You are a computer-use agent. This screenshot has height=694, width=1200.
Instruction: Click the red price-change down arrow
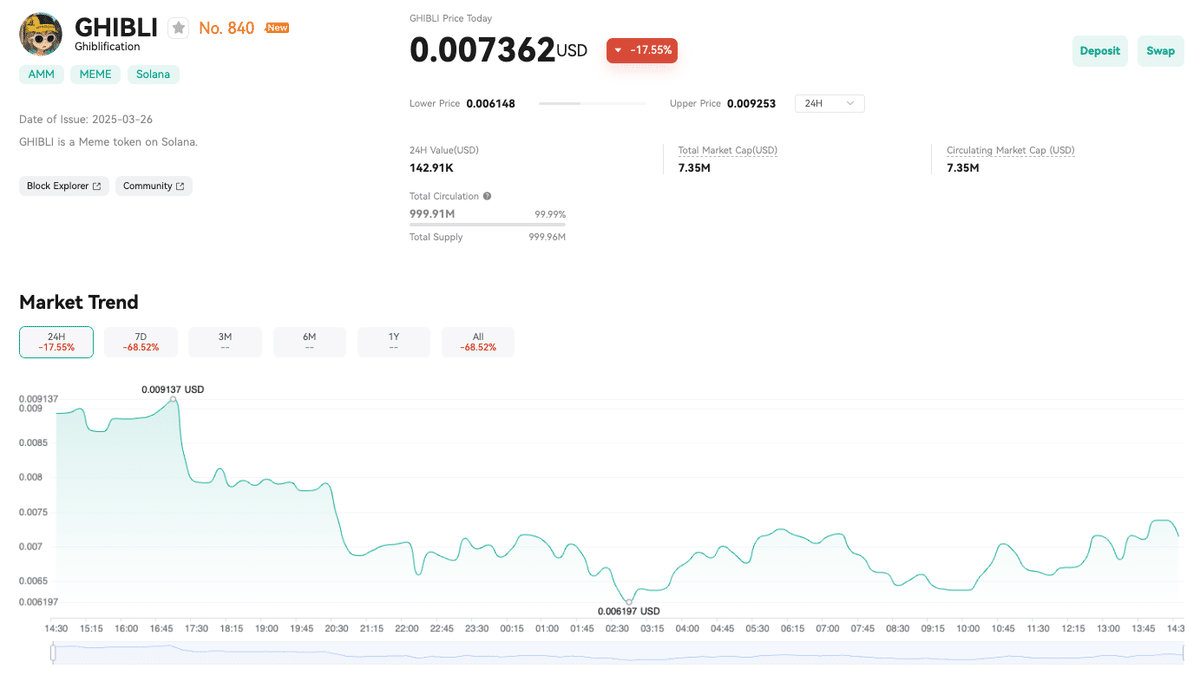tap(619, 50)
